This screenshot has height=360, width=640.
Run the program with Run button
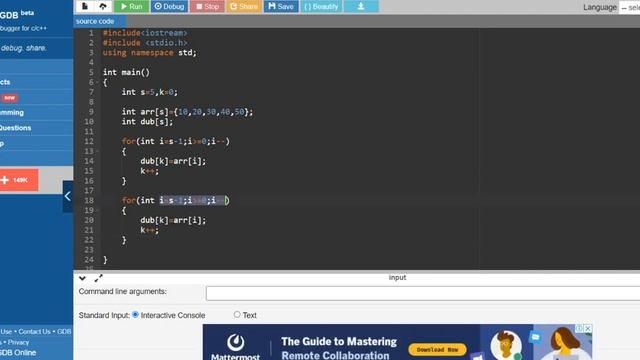(131, 7)
